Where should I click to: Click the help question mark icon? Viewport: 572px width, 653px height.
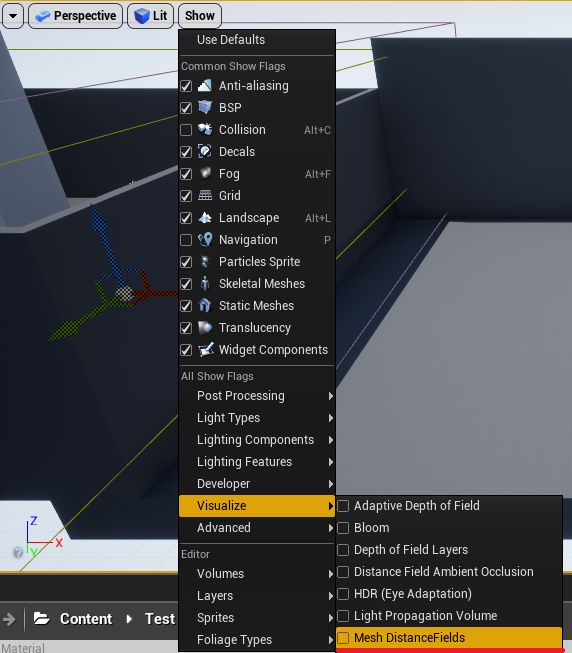pos(18,553)
